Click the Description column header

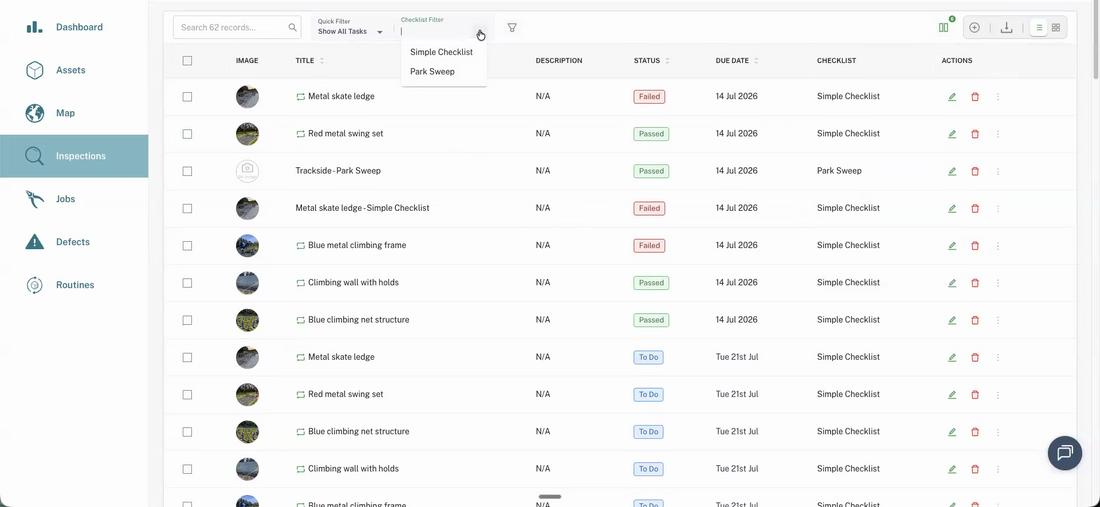558,61
